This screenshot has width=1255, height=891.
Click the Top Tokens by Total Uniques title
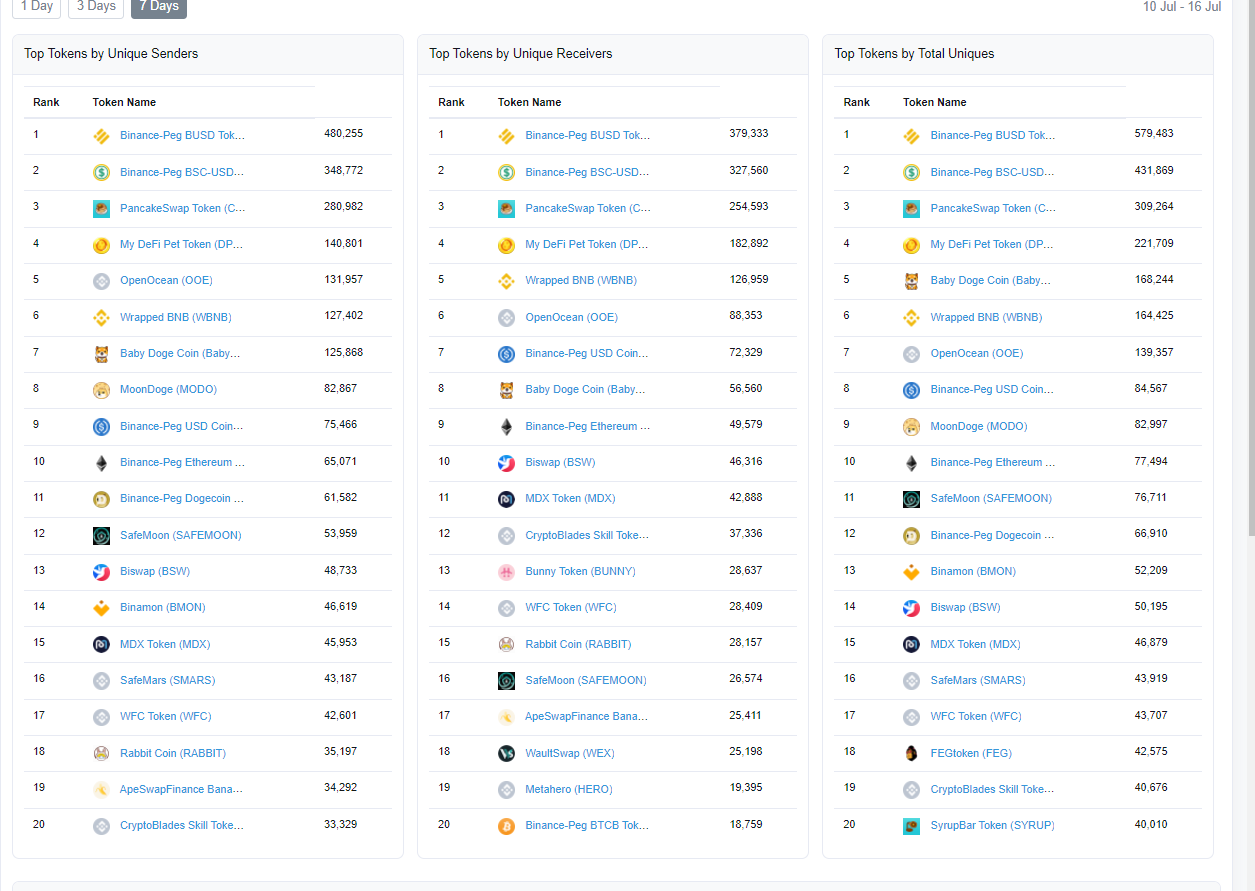point(914,54)
